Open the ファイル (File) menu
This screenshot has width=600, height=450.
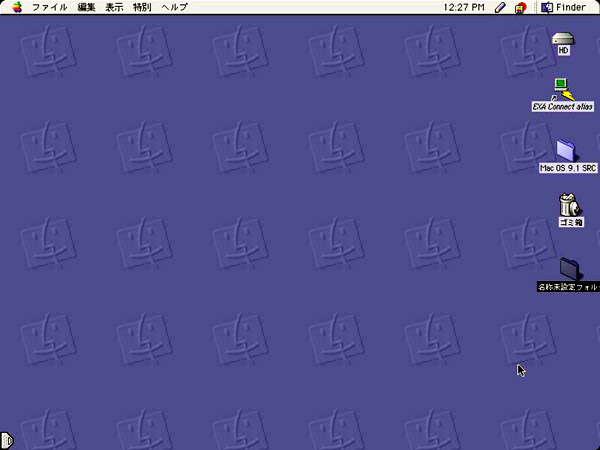click(x=50, y=7)
